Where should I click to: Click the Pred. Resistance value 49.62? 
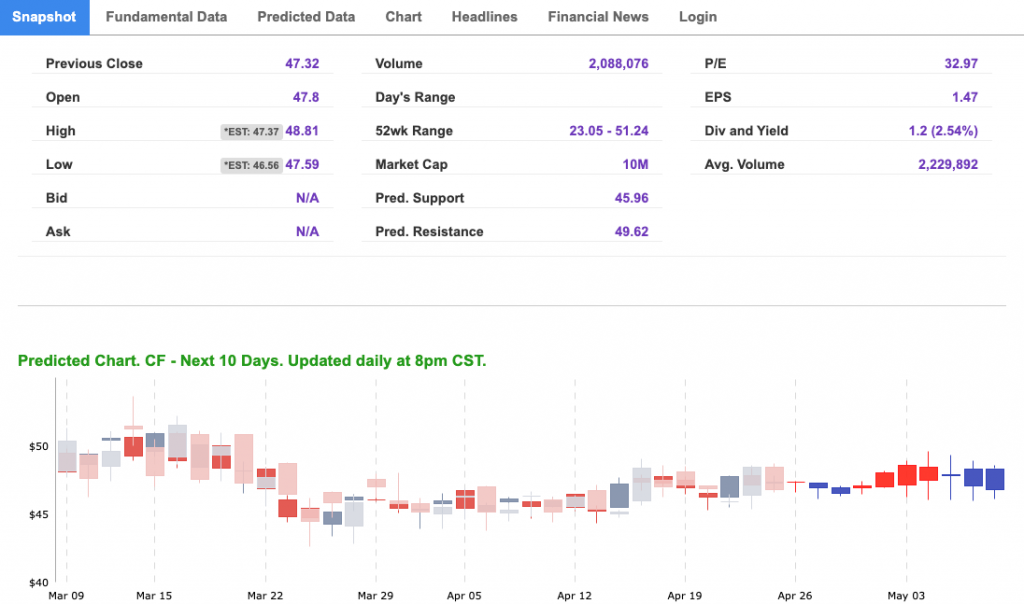click(x=631, y=232)
